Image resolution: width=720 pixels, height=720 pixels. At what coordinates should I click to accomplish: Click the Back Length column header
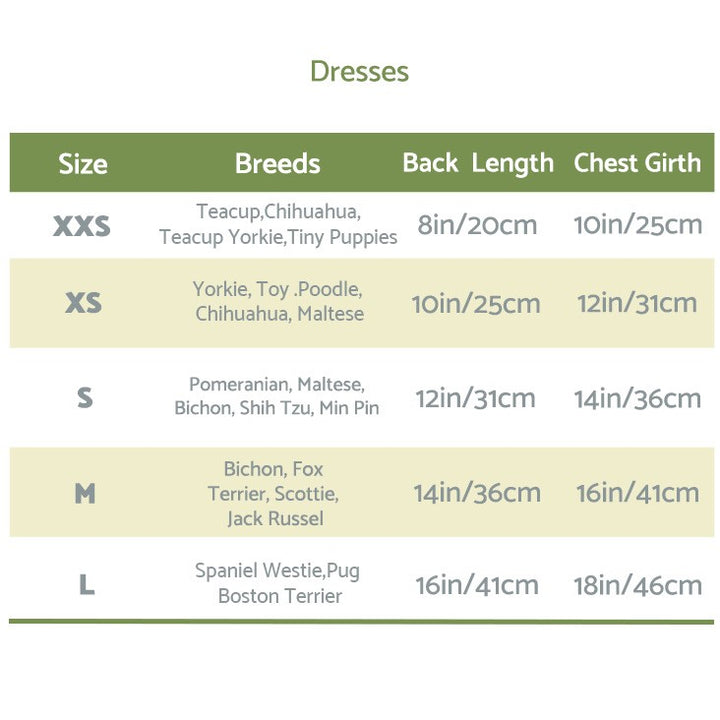pos(478,163)
